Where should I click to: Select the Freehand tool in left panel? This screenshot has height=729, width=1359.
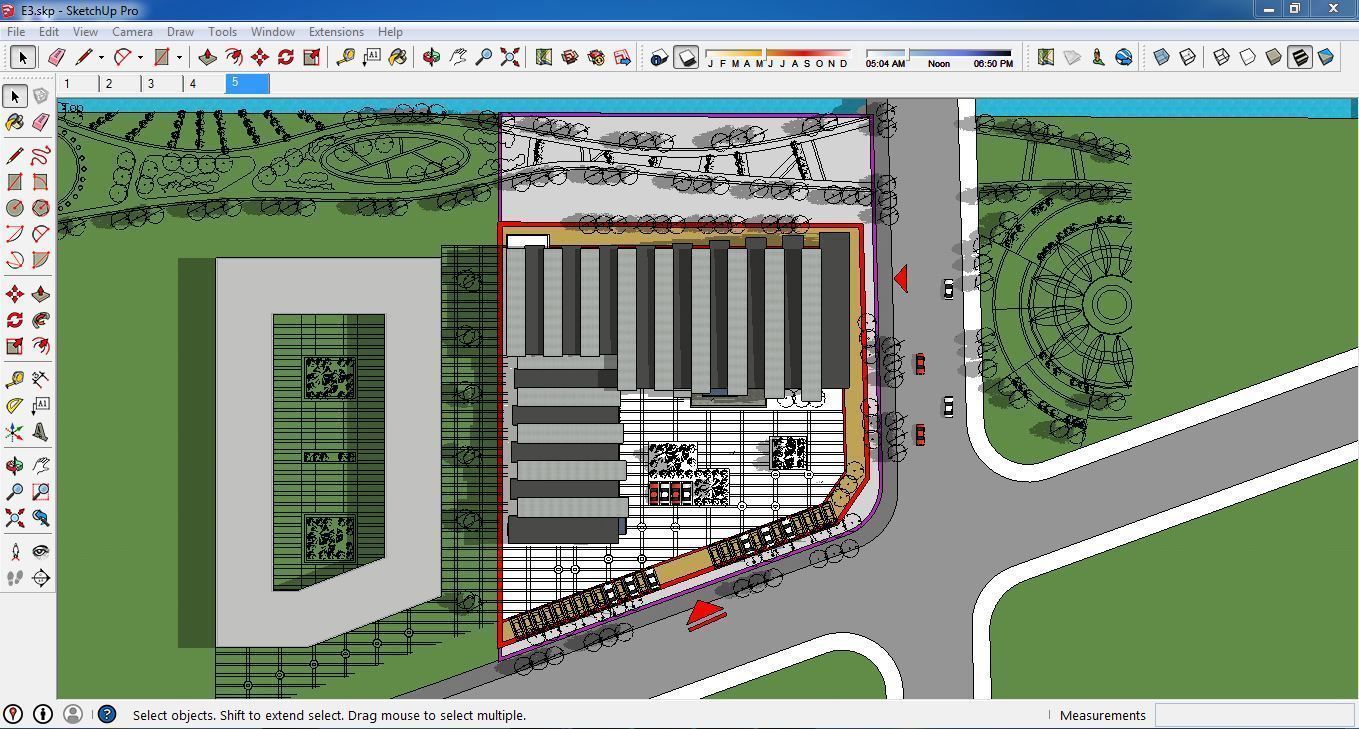(x=40, y=156)
